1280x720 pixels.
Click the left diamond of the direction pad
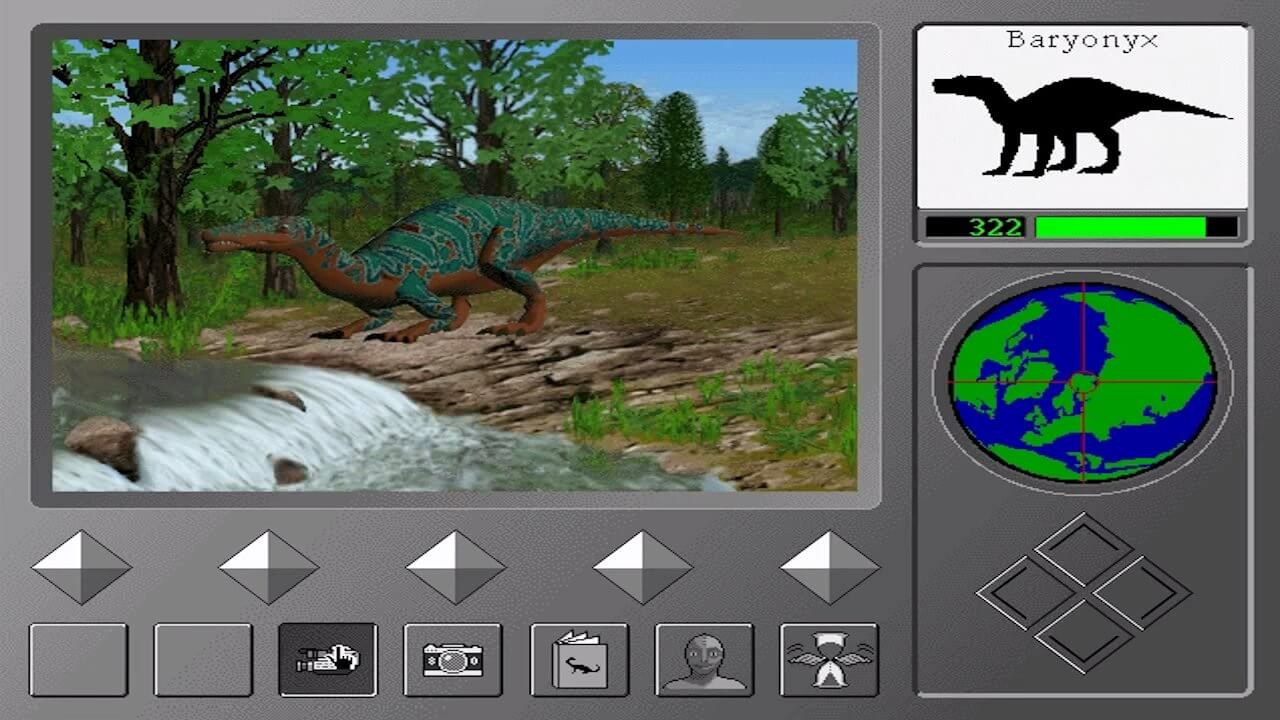1026,592
